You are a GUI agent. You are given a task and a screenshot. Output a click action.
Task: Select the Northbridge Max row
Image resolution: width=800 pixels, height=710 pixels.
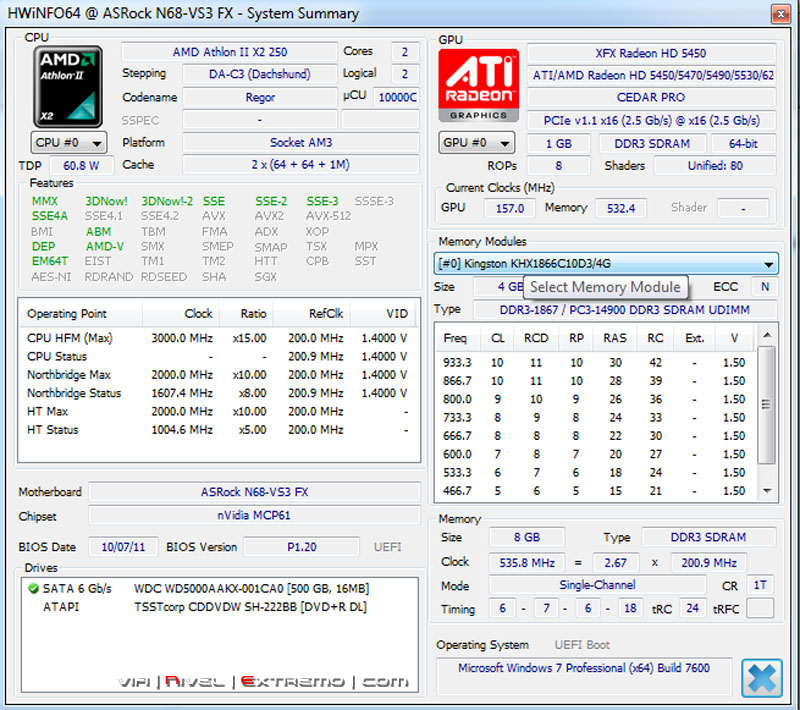pyautogui.click(x=218, y=375)
